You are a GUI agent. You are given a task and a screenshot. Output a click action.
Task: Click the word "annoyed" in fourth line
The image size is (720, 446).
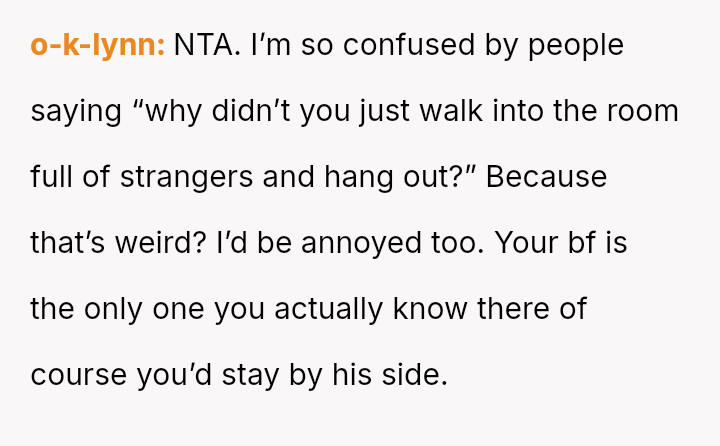(x=361, y=245)
